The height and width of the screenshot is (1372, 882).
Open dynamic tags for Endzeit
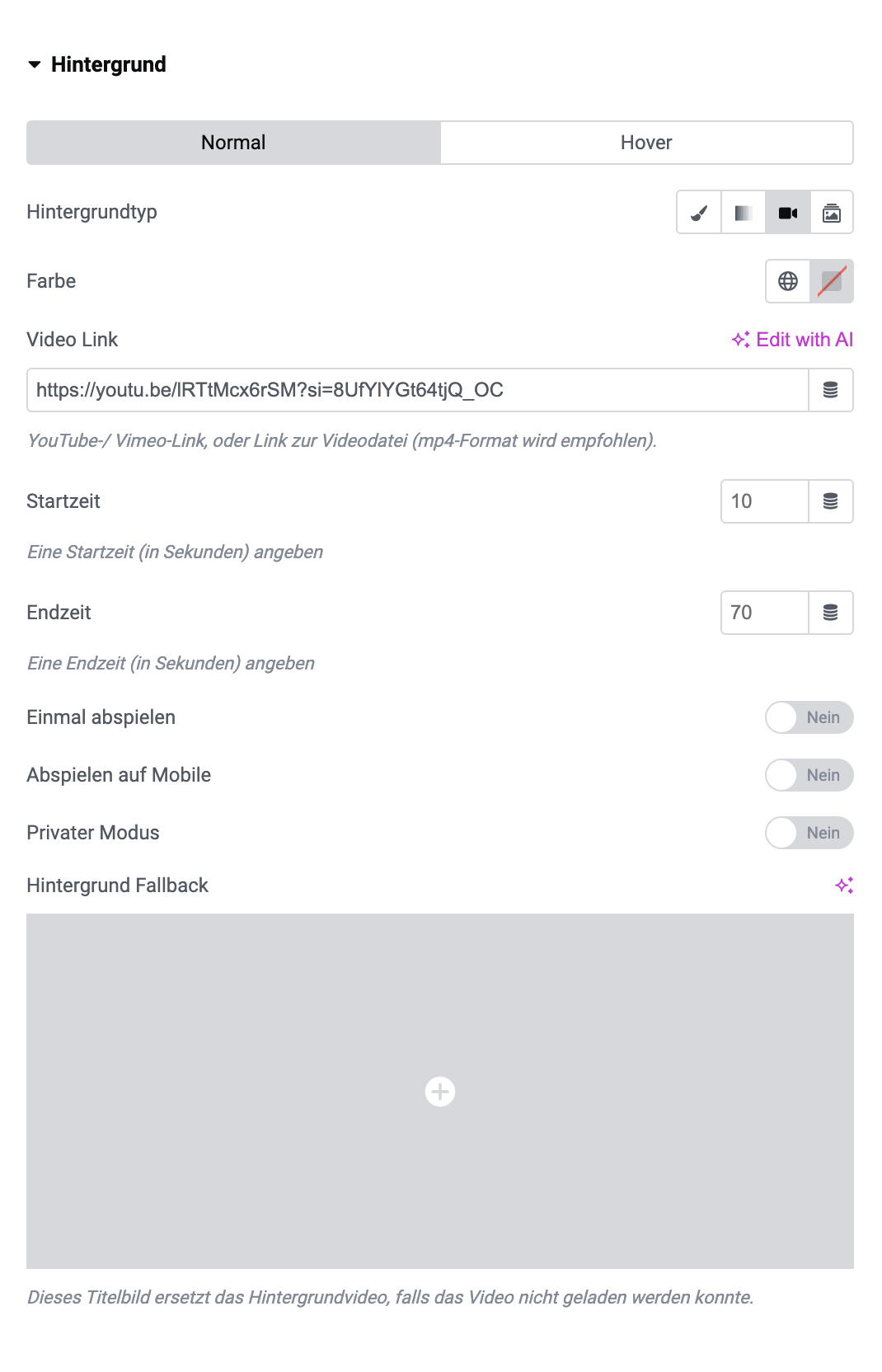(x=831, y=613)
